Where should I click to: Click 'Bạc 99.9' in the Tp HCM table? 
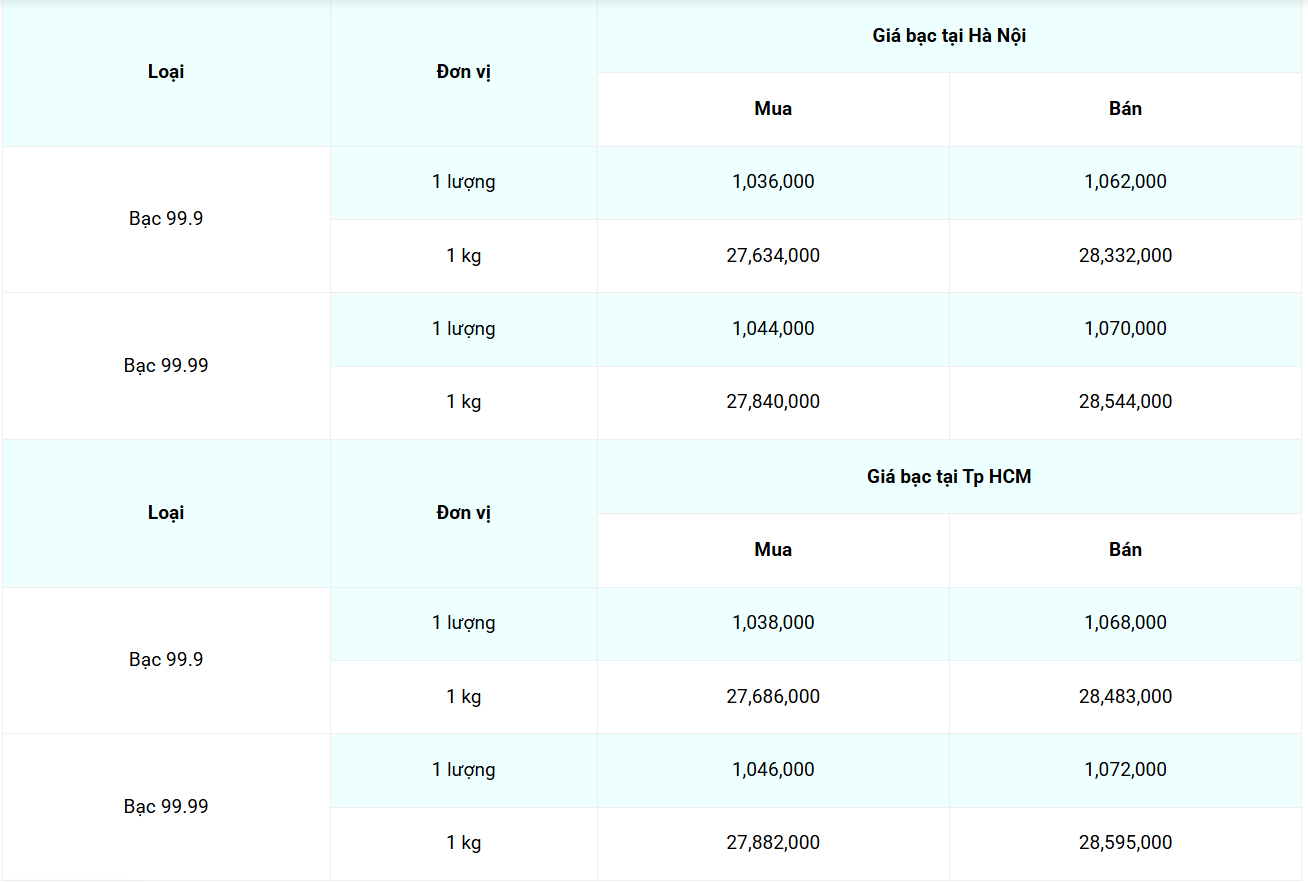click(166, 660)
